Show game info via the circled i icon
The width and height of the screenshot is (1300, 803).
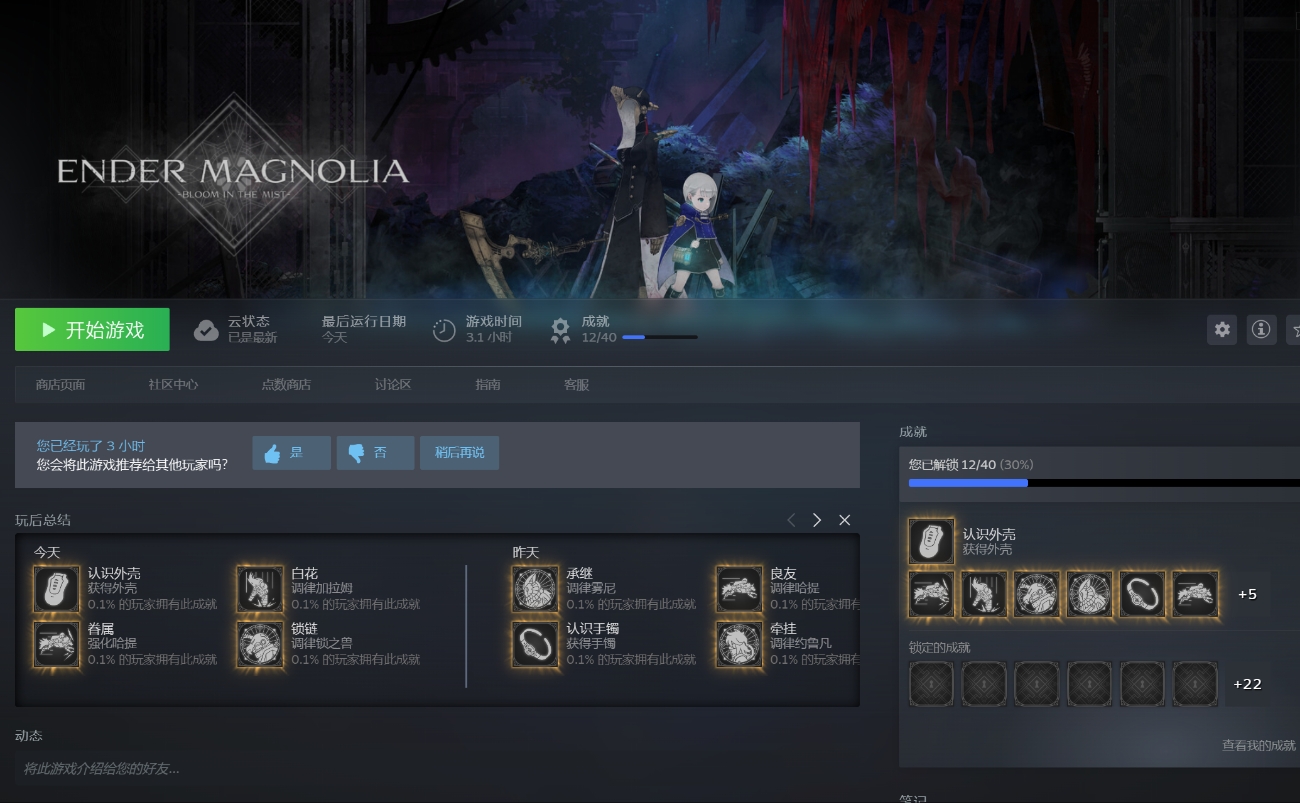coord(1261,329)
